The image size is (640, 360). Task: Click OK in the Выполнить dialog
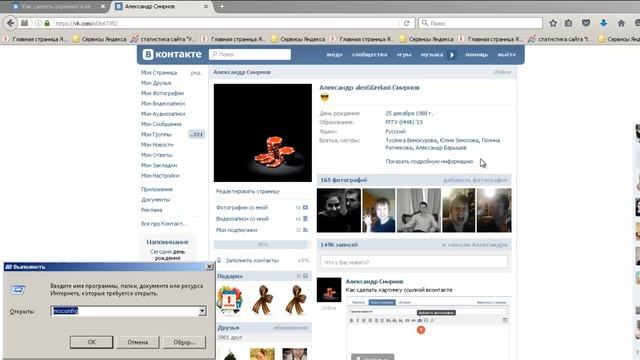click(x=91, y=342)
